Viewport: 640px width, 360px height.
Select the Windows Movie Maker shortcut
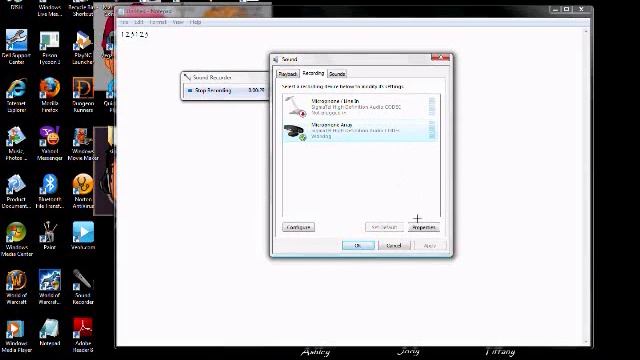tap(83, 143)
